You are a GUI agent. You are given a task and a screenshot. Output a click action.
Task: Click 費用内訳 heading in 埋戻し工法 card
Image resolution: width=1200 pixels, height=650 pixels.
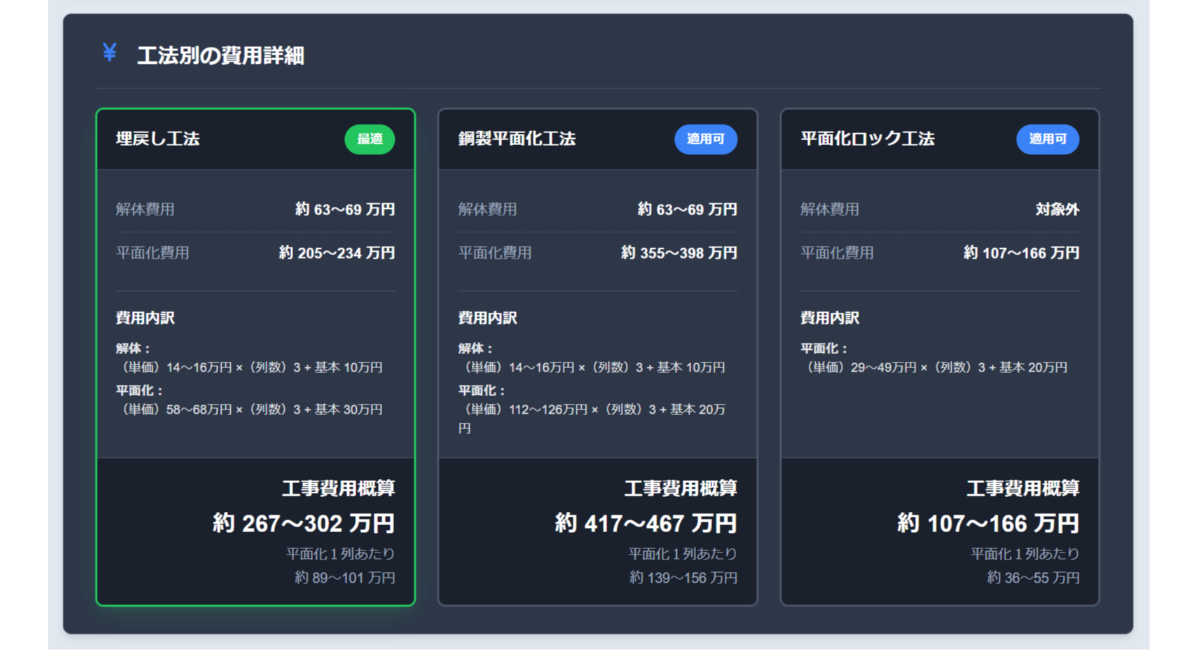pos(146,318)
